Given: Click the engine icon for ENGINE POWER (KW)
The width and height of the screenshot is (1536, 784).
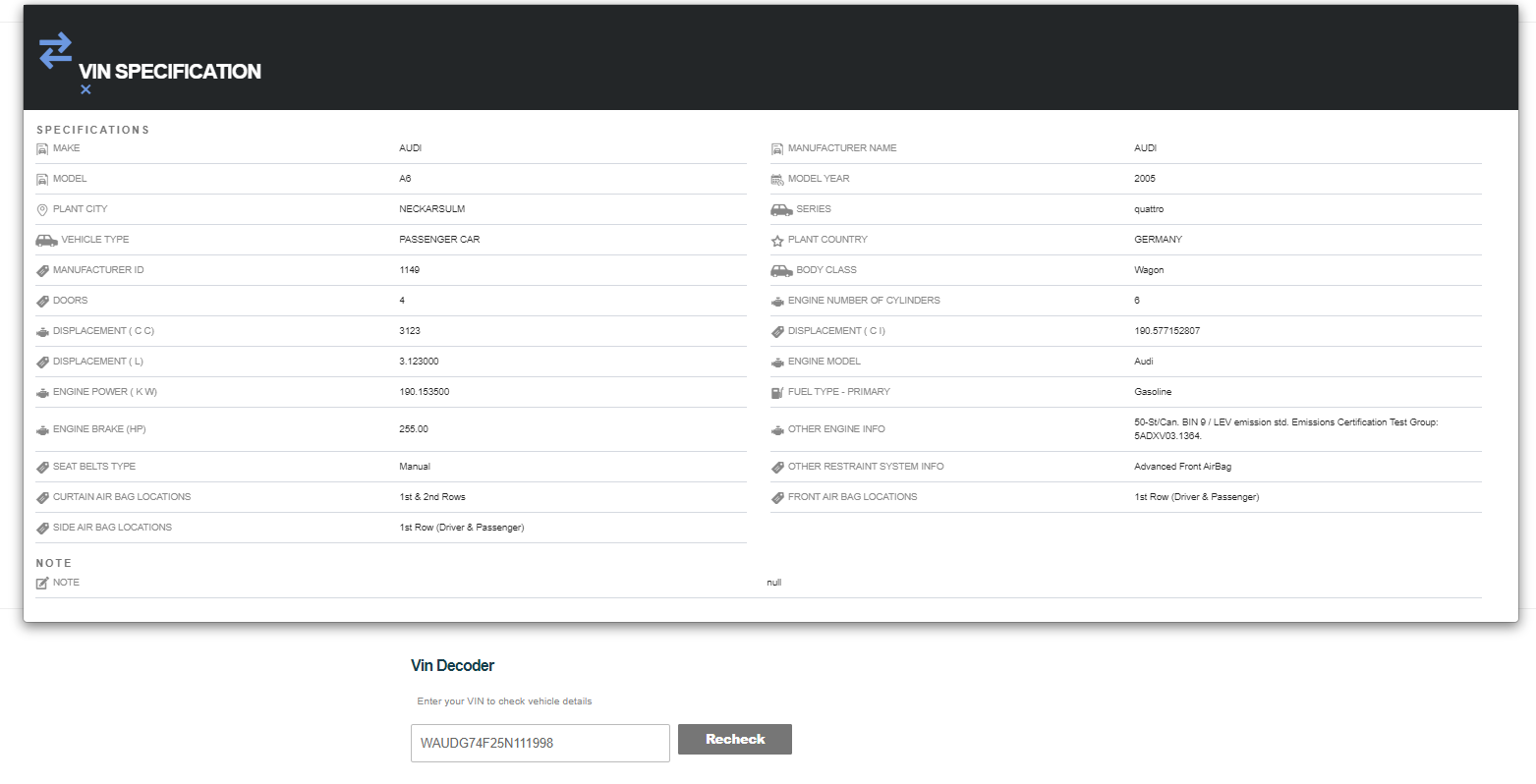Looking at the screenshot, I should pos(42,393).
